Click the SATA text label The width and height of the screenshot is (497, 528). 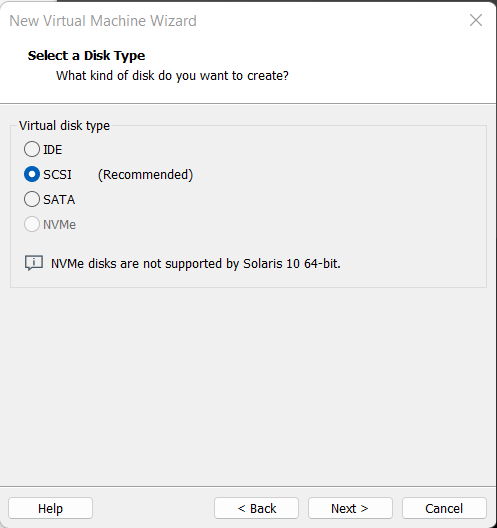59,199
